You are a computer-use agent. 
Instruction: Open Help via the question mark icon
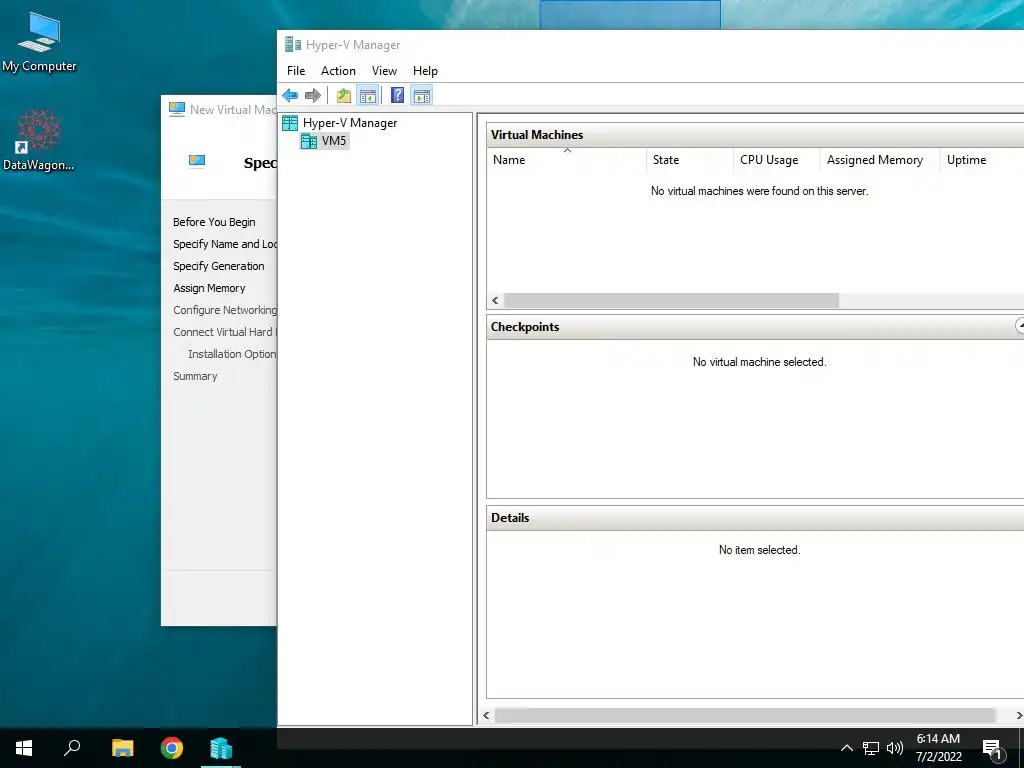[397, 96]
